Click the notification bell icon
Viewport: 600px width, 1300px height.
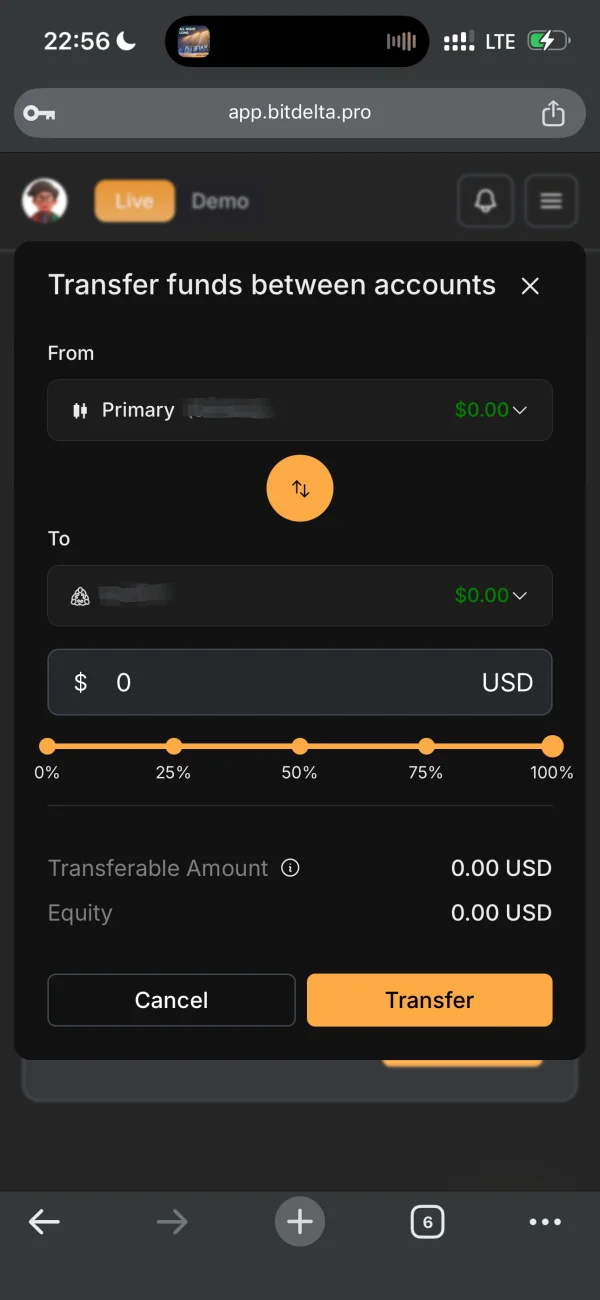click(485, 201)
